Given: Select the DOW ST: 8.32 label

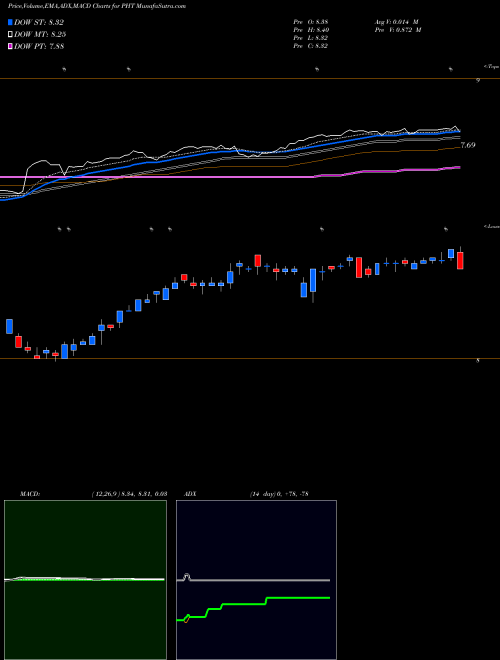Looking at the screenshot, I should pos(39,22).
